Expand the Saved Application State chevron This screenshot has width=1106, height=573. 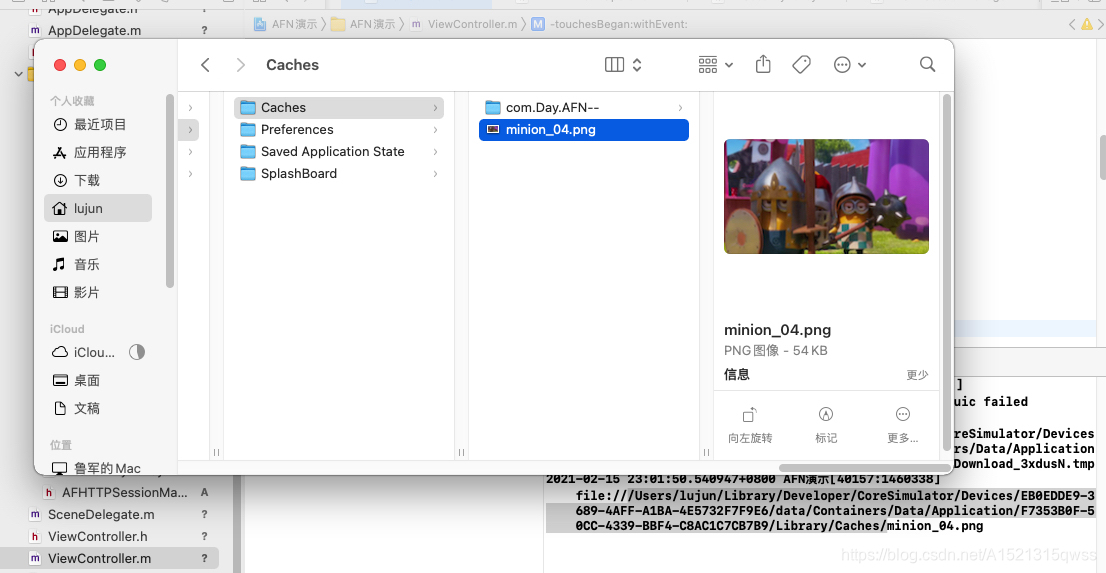[435, 152]
